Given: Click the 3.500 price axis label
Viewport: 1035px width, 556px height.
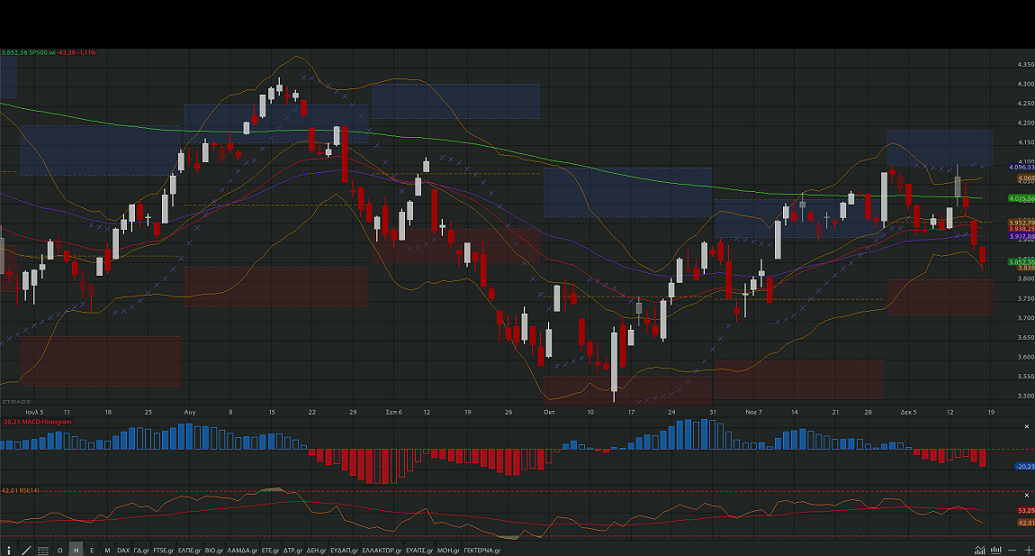Looking at the screenshot, I should (x=1026, y=396).
